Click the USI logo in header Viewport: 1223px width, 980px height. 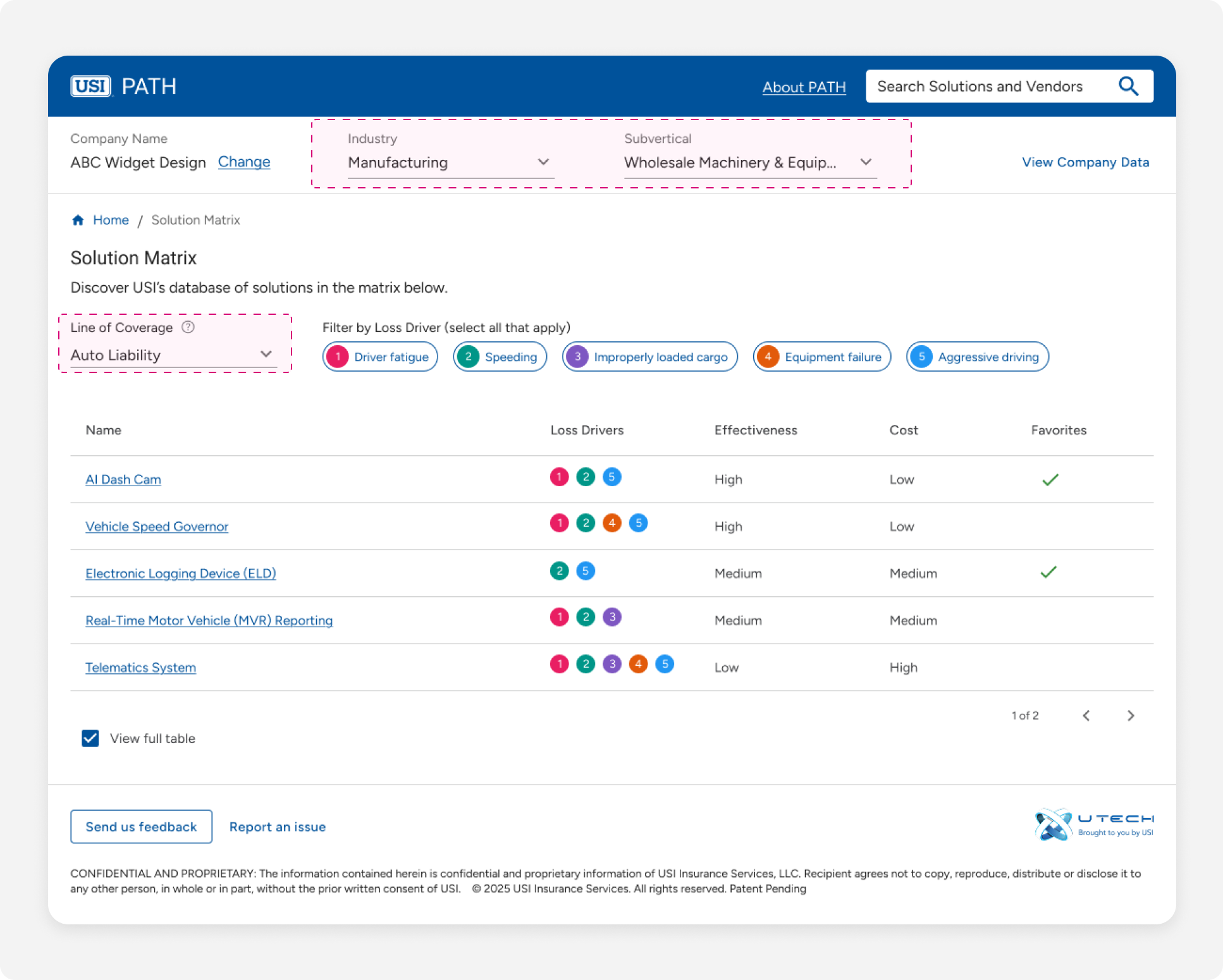(x=90, y=86)
